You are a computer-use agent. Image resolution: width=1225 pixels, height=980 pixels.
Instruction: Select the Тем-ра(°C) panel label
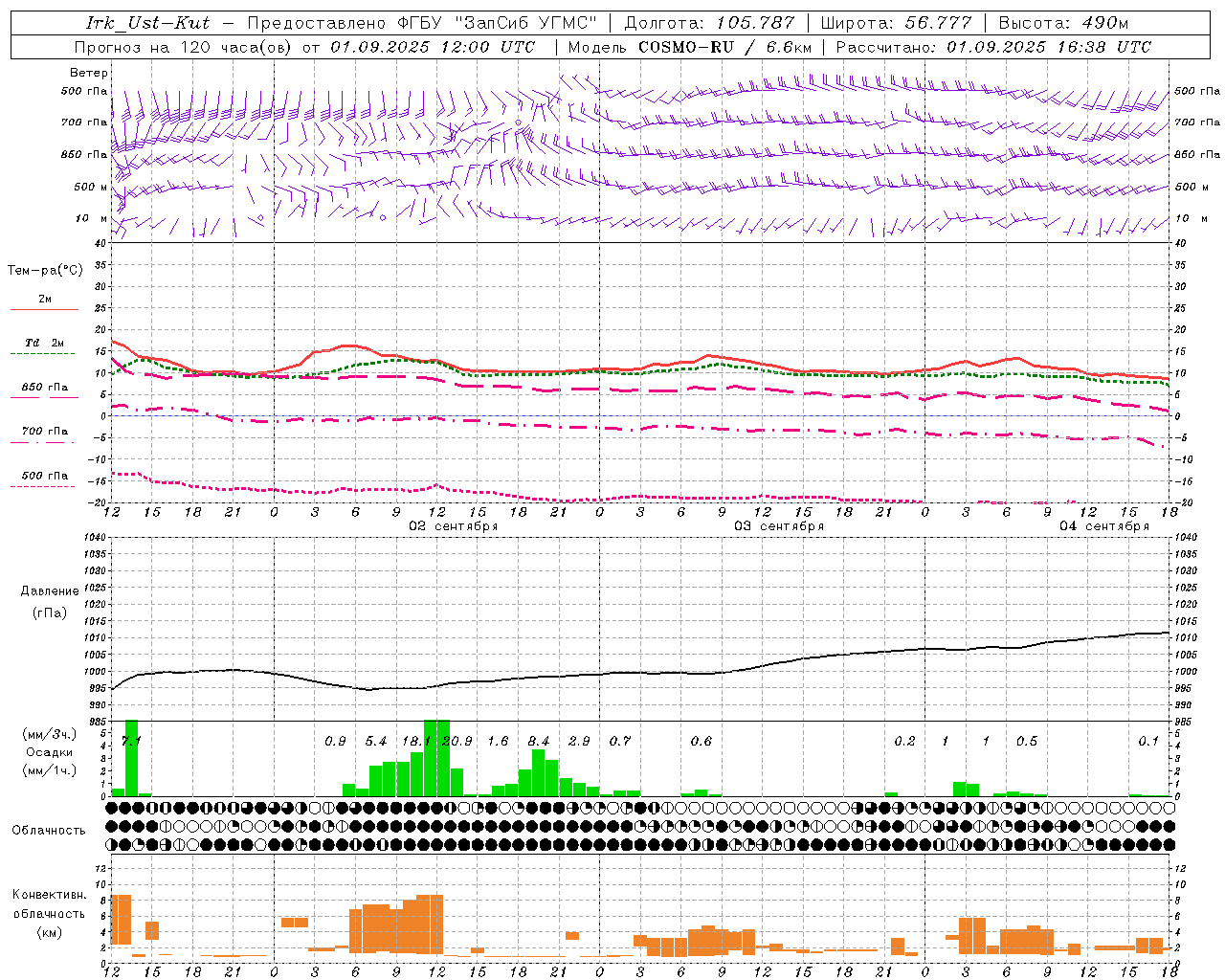pyautogui.click(x=45, y=271)
